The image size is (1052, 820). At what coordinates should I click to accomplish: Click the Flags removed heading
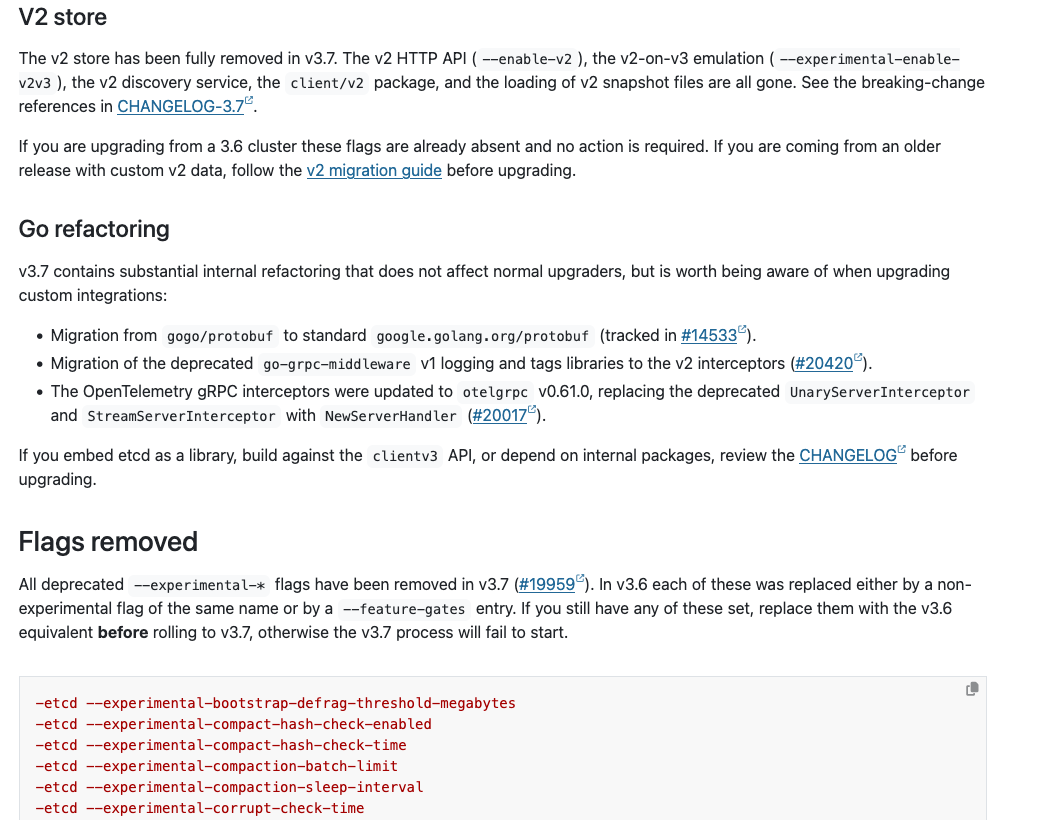point(108,542)
